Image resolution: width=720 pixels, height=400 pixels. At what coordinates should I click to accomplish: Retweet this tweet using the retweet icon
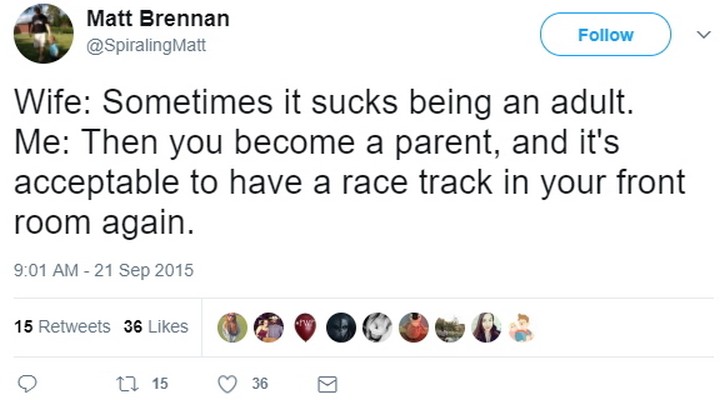tap(127, 383)
